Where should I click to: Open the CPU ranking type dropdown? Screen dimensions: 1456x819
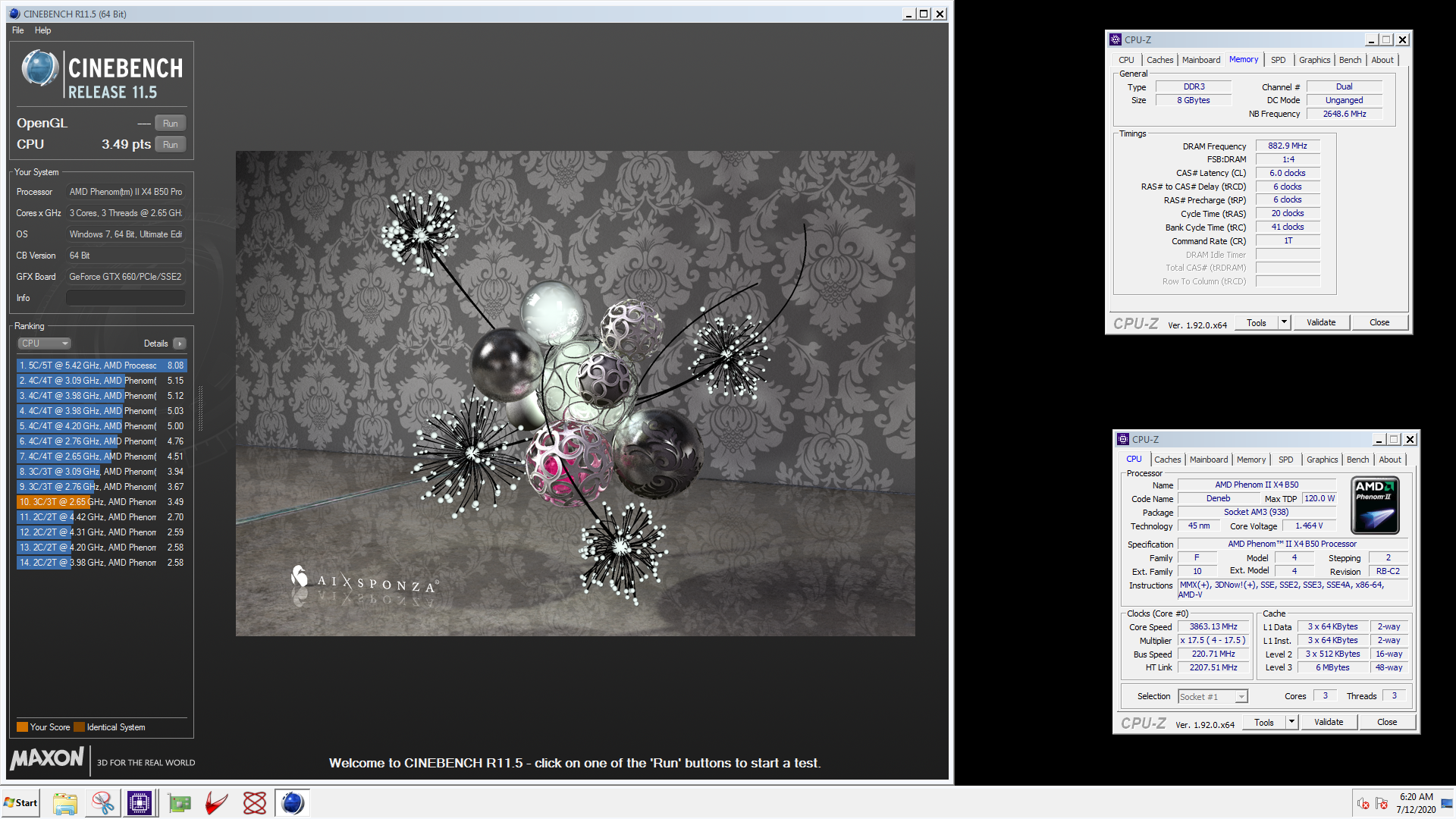coord(44,344)
